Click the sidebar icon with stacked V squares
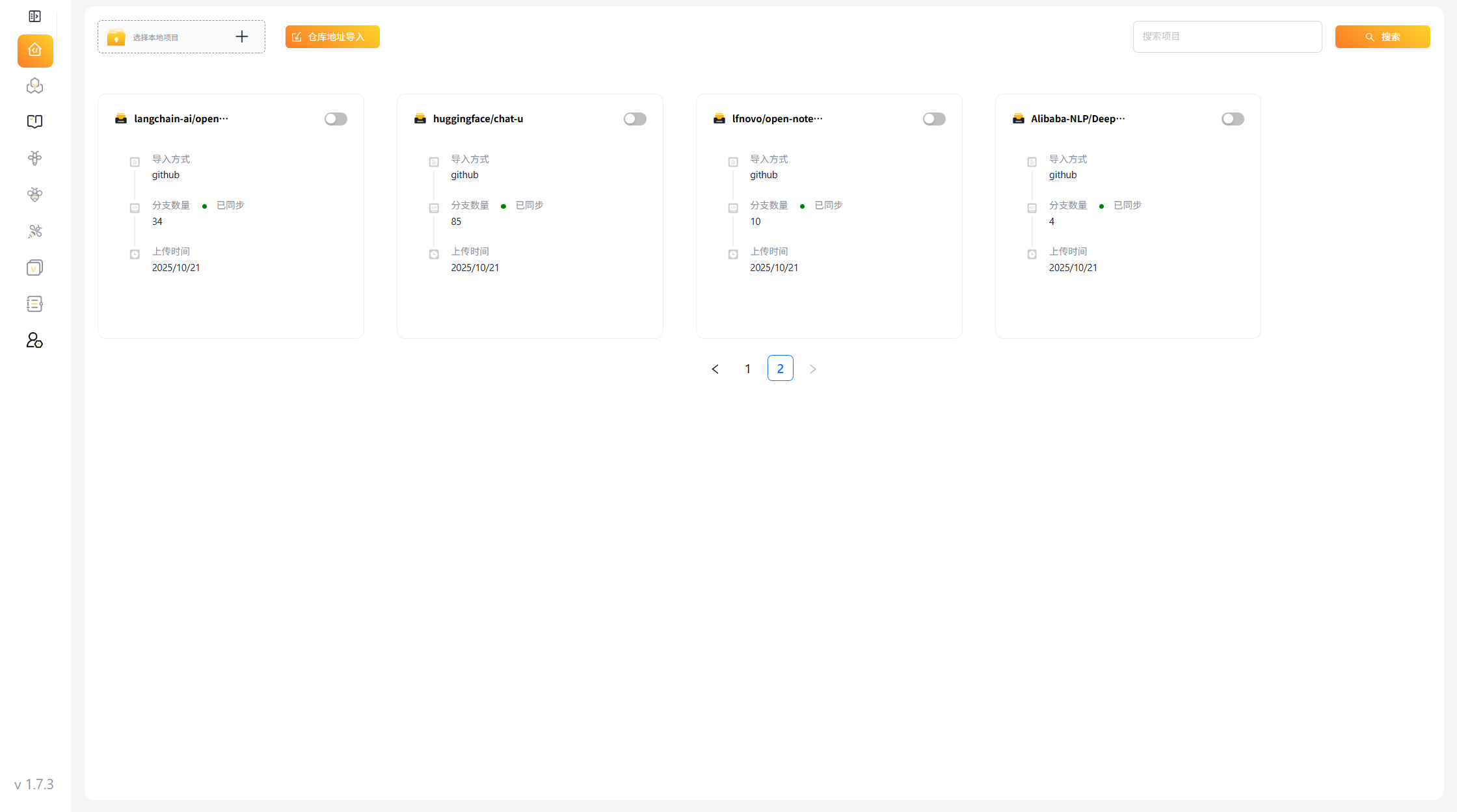This screenshot has width=1457, height=812. 35,268
